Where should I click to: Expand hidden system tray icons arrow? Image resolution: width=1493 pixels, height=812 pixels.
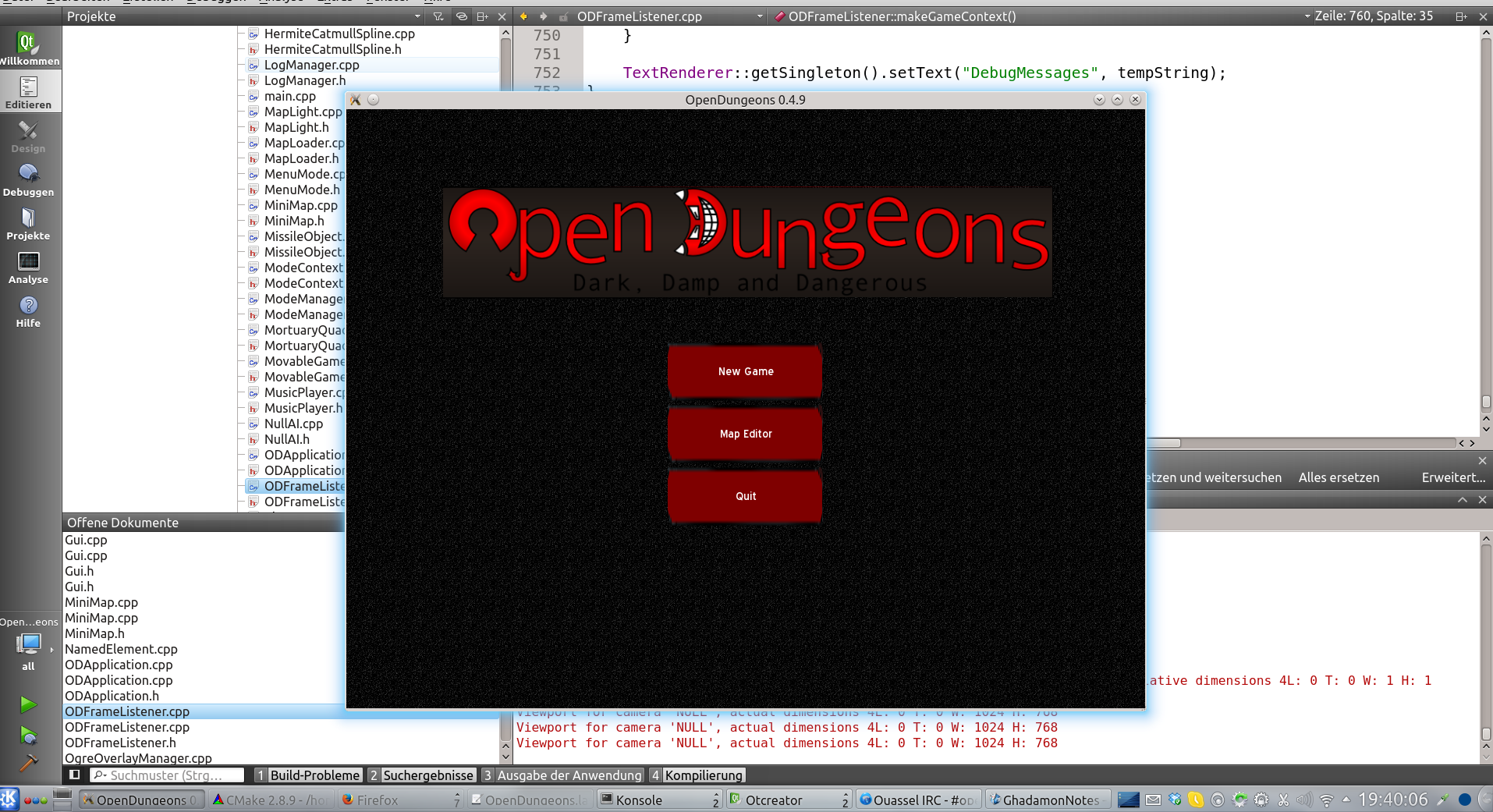tap(1346, 800)
